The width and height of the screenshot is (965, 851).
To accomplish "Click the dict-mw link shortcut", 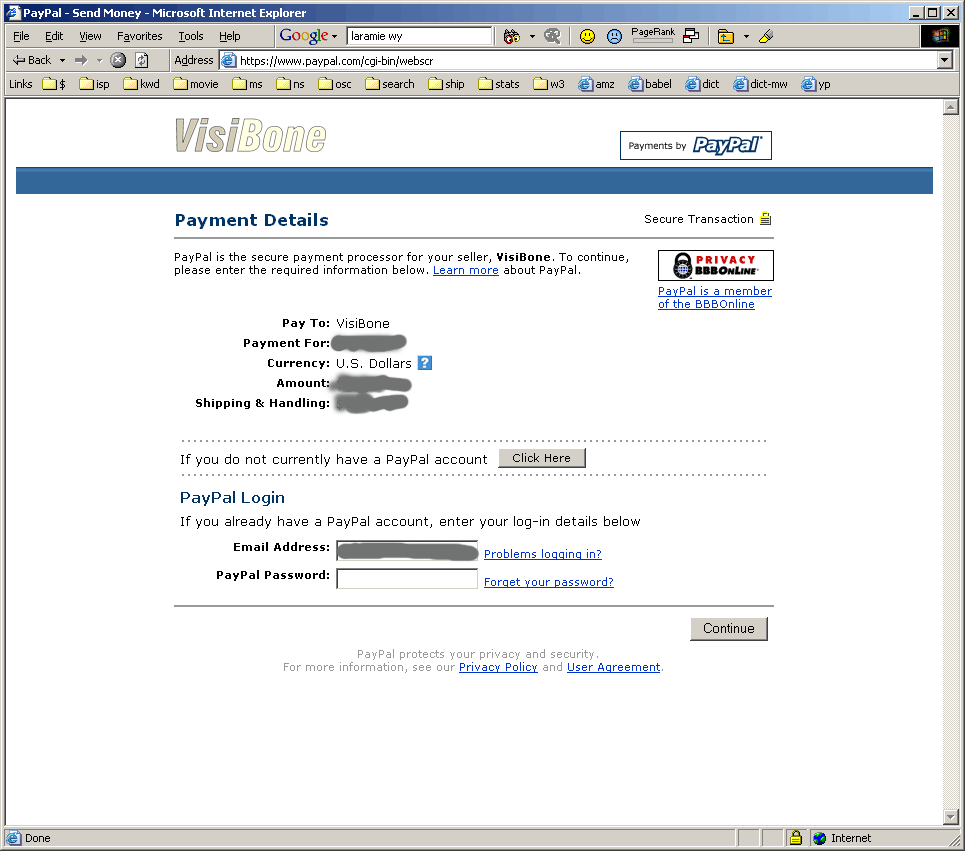I will [761, 84].
